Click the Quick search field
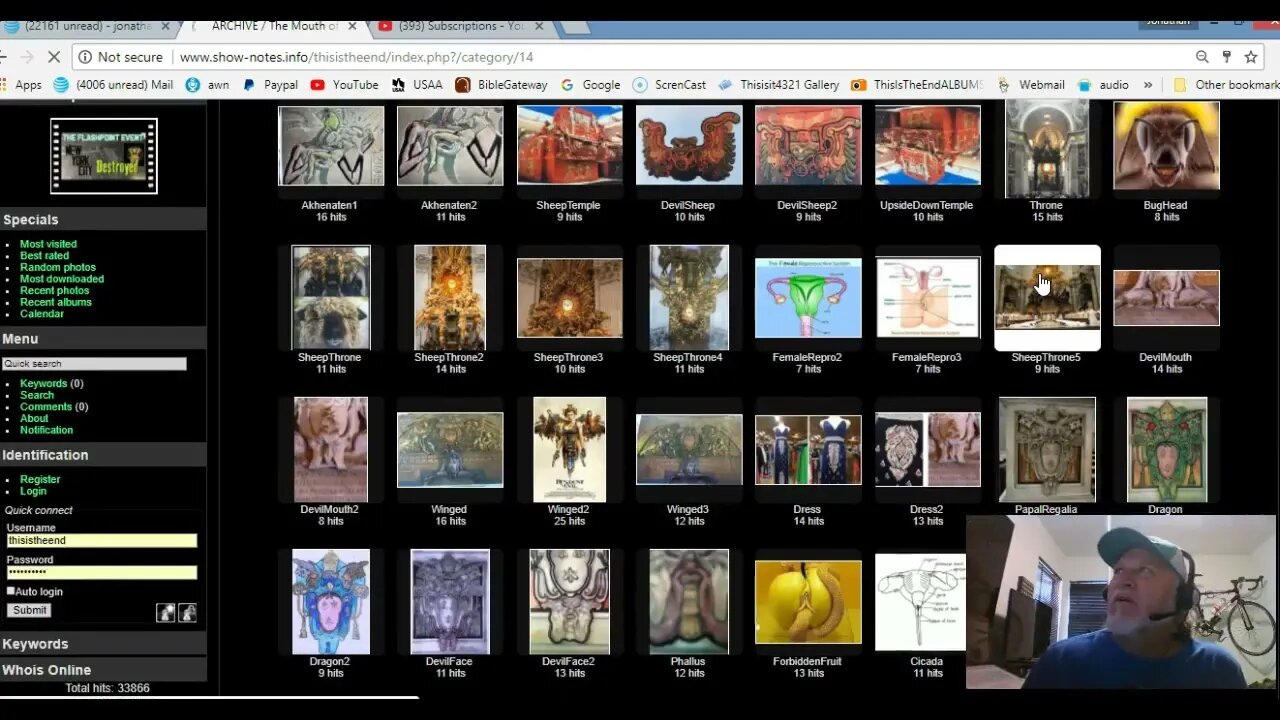 pyautogui.click(x=94, y=364)
